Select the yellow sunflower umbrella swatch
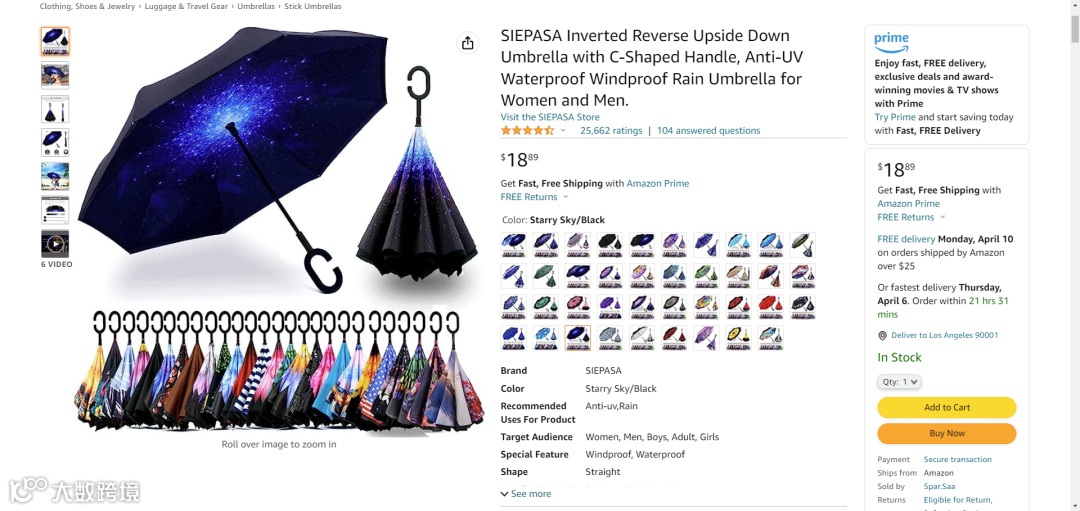Screen dimensions: 1080x511 coord(738,338)
